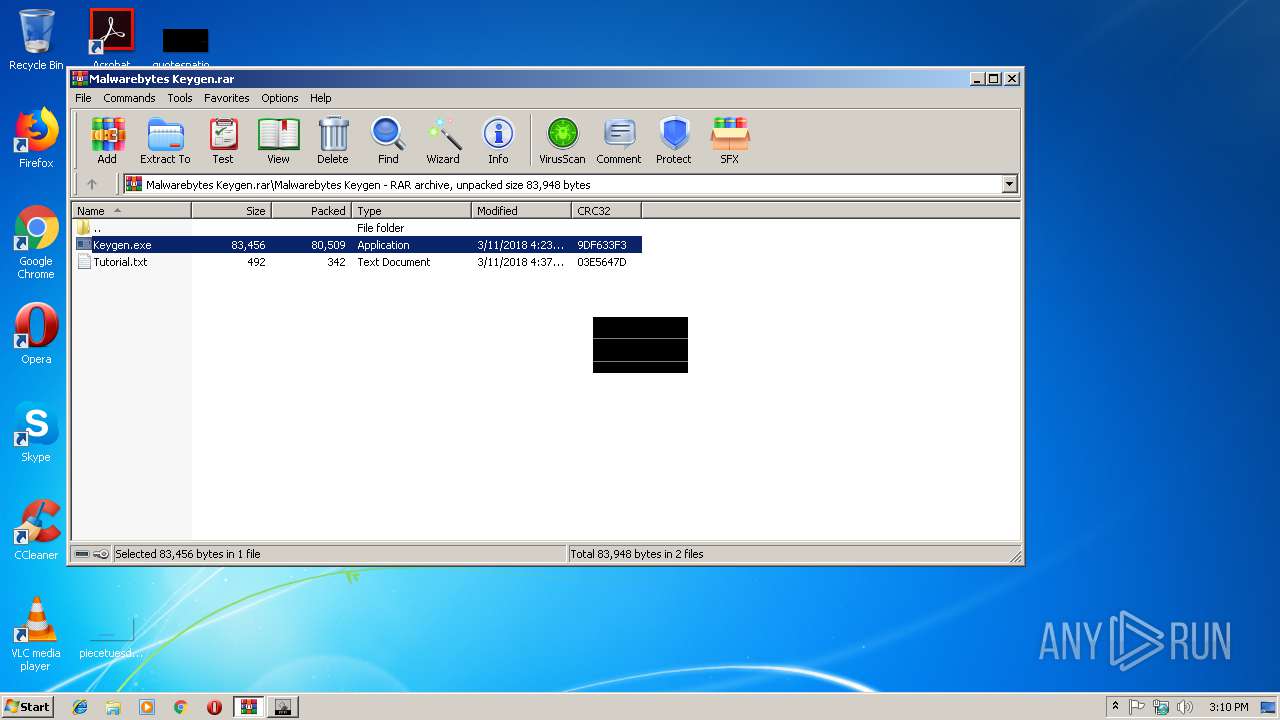Click the Delete trash can icon
1280x720 pixels.
click(x=333, y=141)
